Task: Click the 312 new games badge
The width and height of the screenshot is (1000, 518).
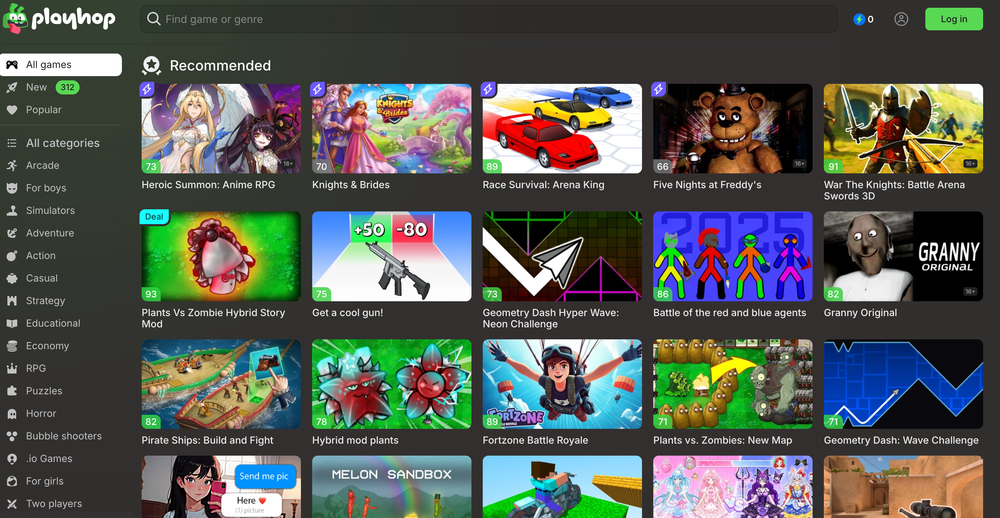Action: [x=68, y=87]
